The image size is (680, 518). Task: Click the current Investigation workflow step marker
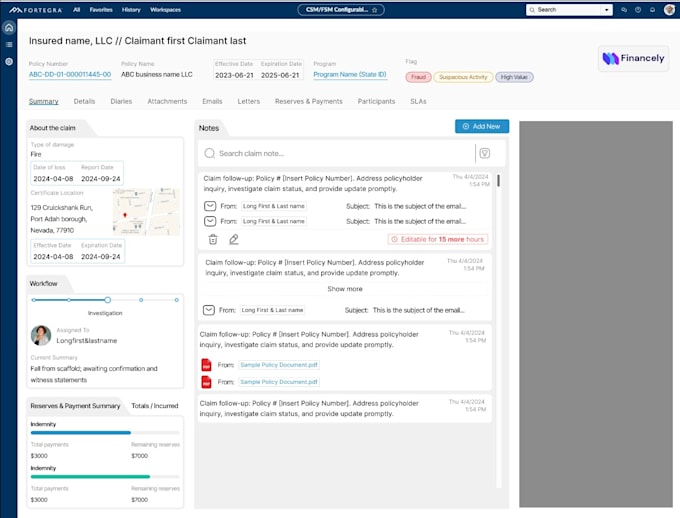coord(108,299)
